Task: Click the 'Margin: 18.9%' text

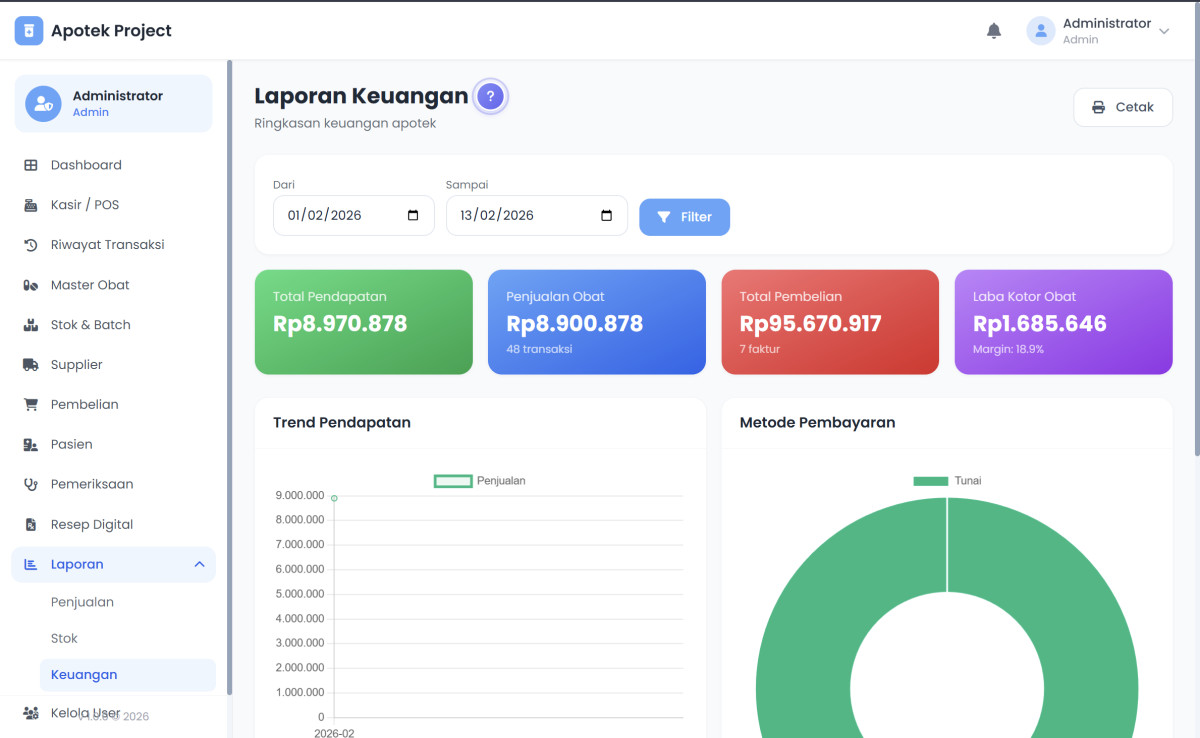Action: pyautogui.click(x=1008, y=349)
